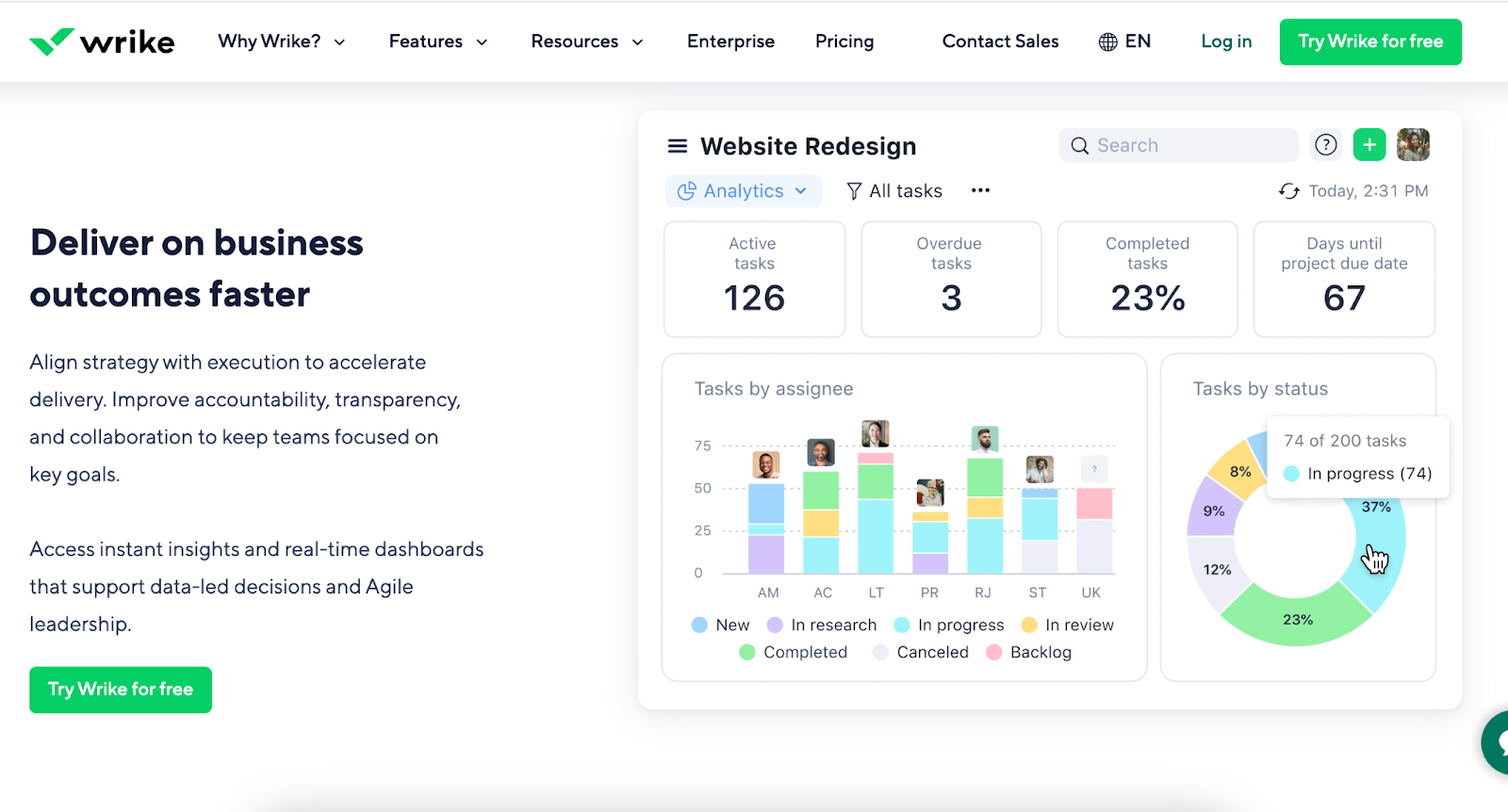Screen dimensions: 1508x812
Task: Open the language globe icon
Action: (x=1108, y=41)
